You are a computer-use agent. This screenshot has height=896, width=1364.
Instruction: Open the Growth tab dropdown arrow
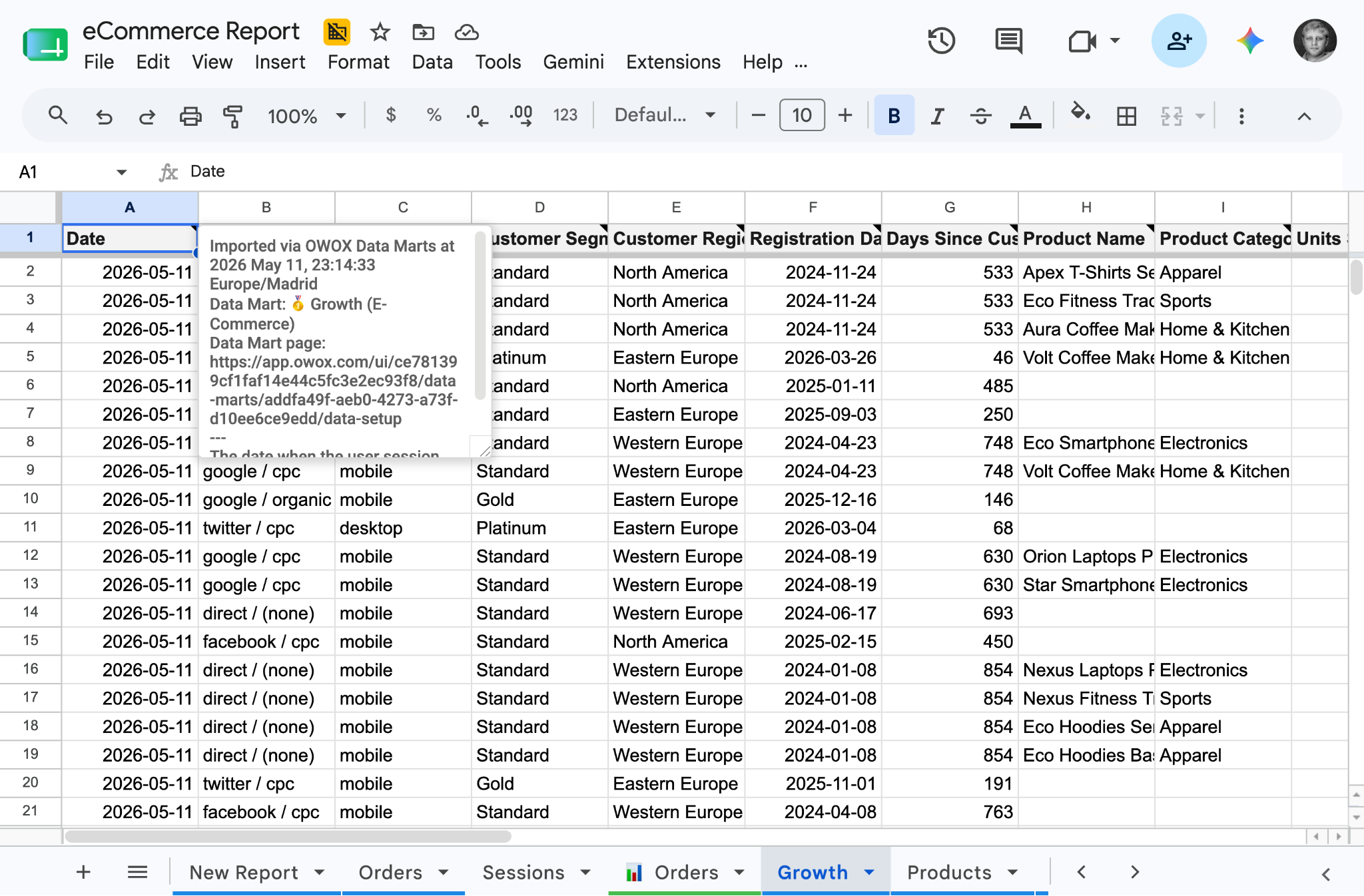click(869, 872)
